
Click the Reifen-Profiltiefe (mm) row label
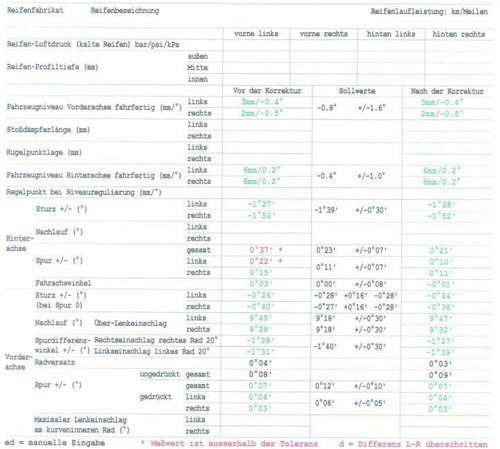(52, 67)
